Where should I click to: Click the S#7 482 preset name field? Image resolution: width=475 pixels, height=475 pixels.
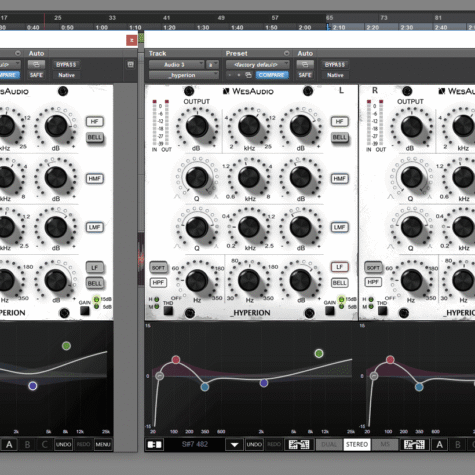point(195,445)
